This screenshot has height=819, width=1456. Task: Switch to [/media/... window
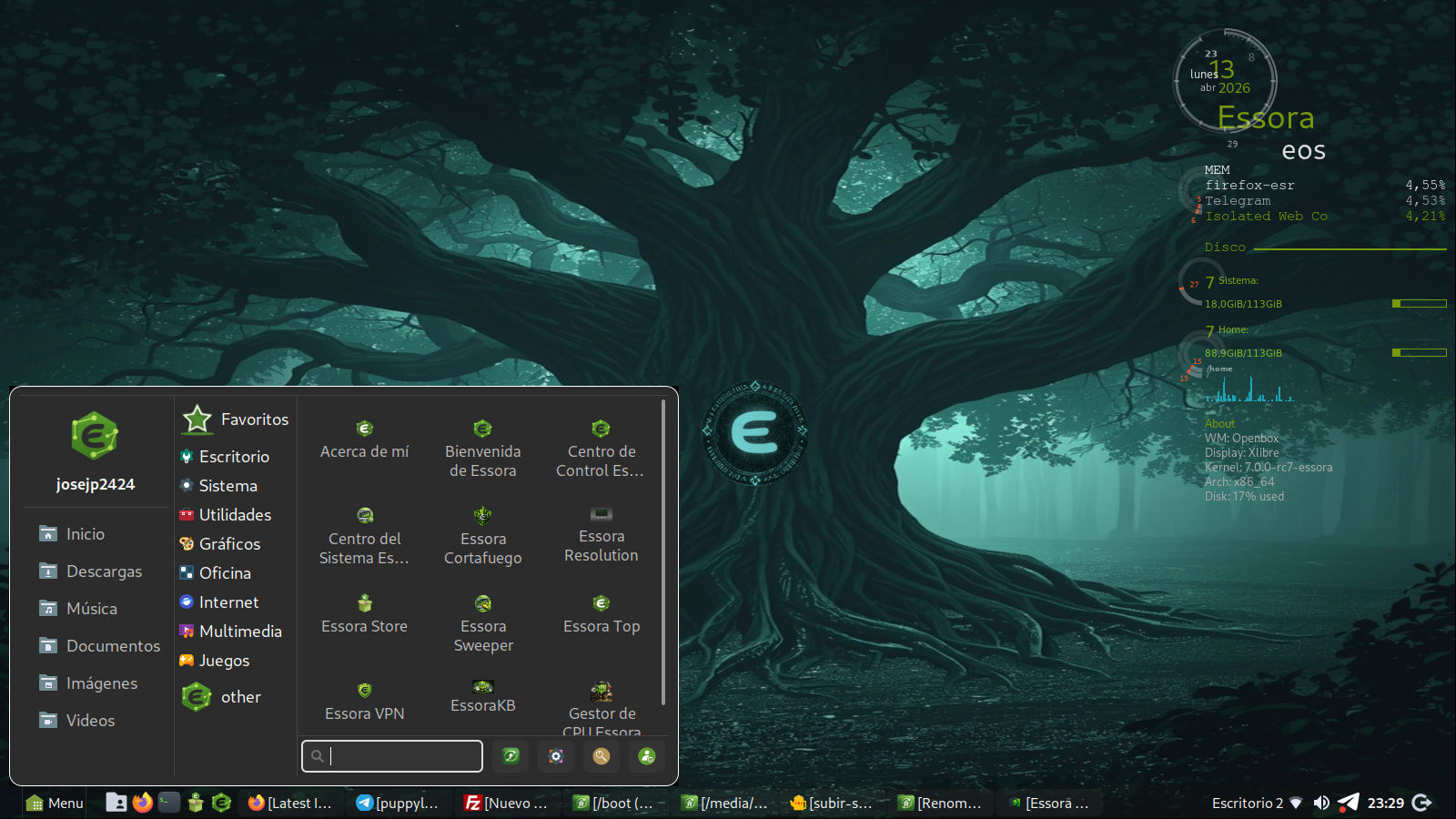723,803
